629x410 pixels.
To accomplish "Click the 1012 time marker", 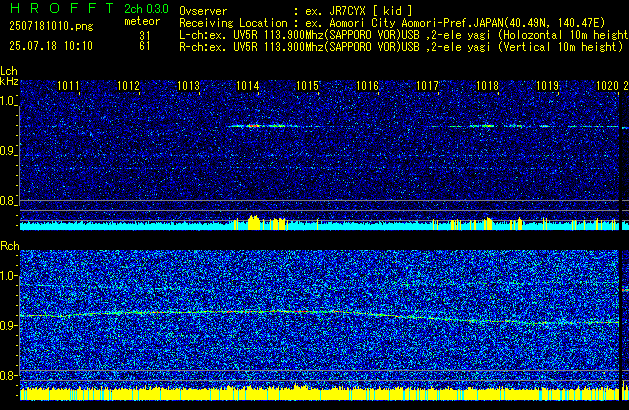I will [128, 86].
